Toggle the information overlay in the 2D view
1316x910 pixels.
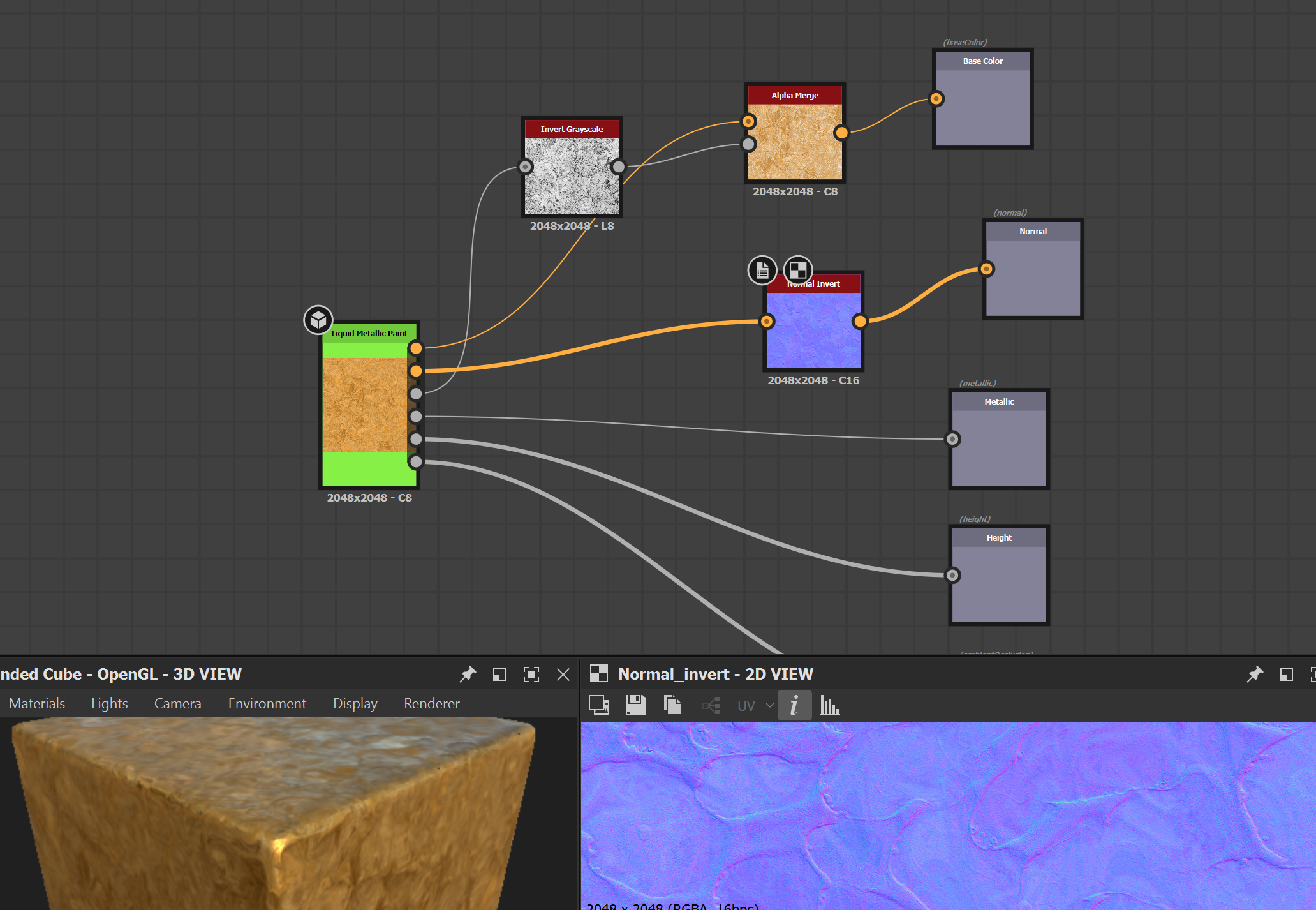point(794,706)
